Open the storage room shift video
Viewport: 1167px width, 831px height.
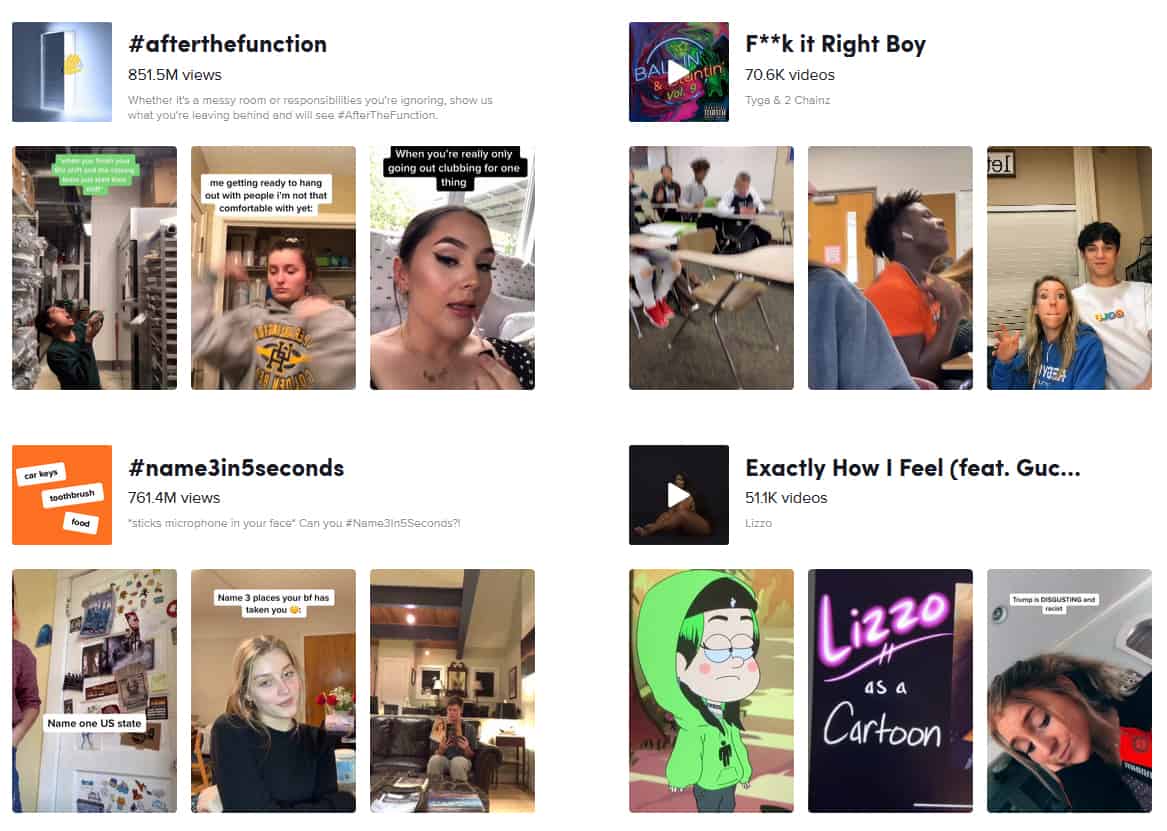pyautogui.click(x=95, y=268)
